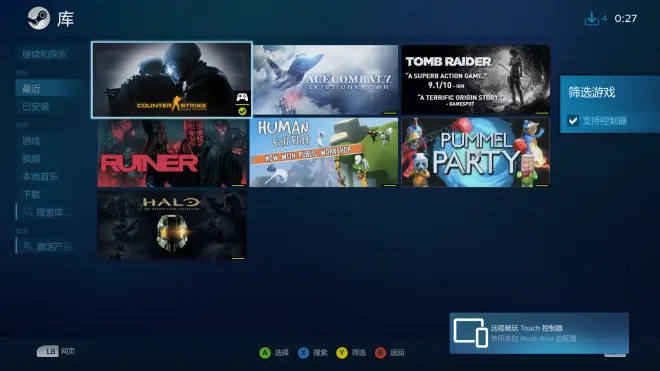
Task: Click the 库 title text
Action: tap(66, 19)
